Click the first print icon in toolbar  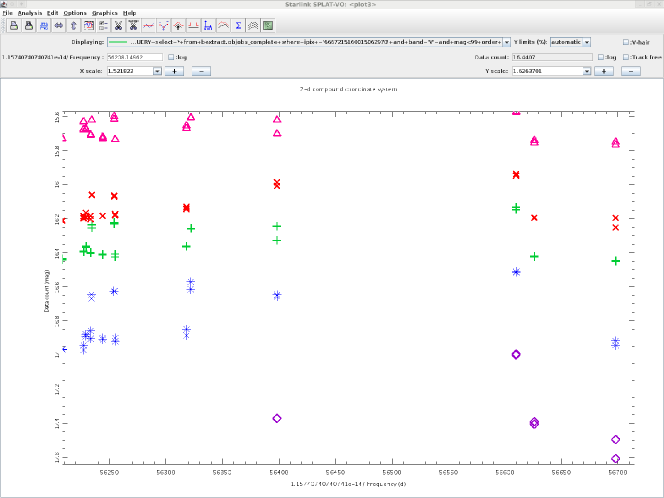click(14, 25)
